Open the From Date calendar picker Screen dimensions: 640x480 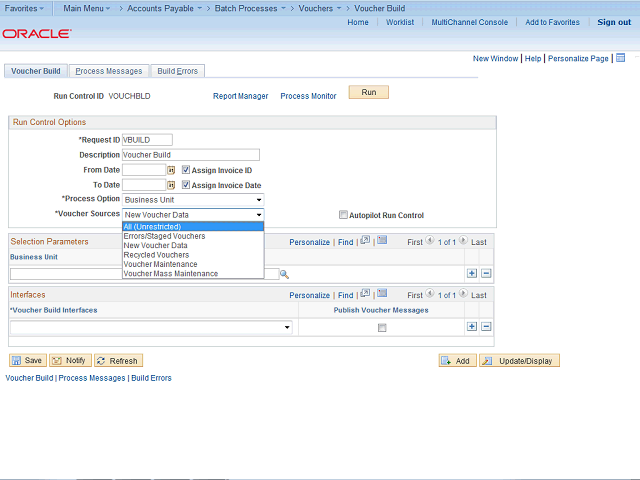click(171, 170)
